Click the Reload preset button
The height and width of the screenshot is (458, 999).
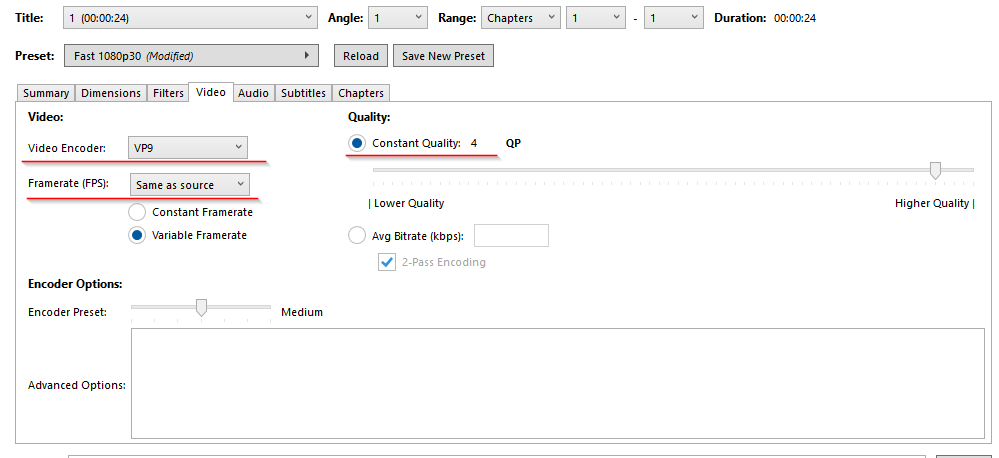coord(361,55)
